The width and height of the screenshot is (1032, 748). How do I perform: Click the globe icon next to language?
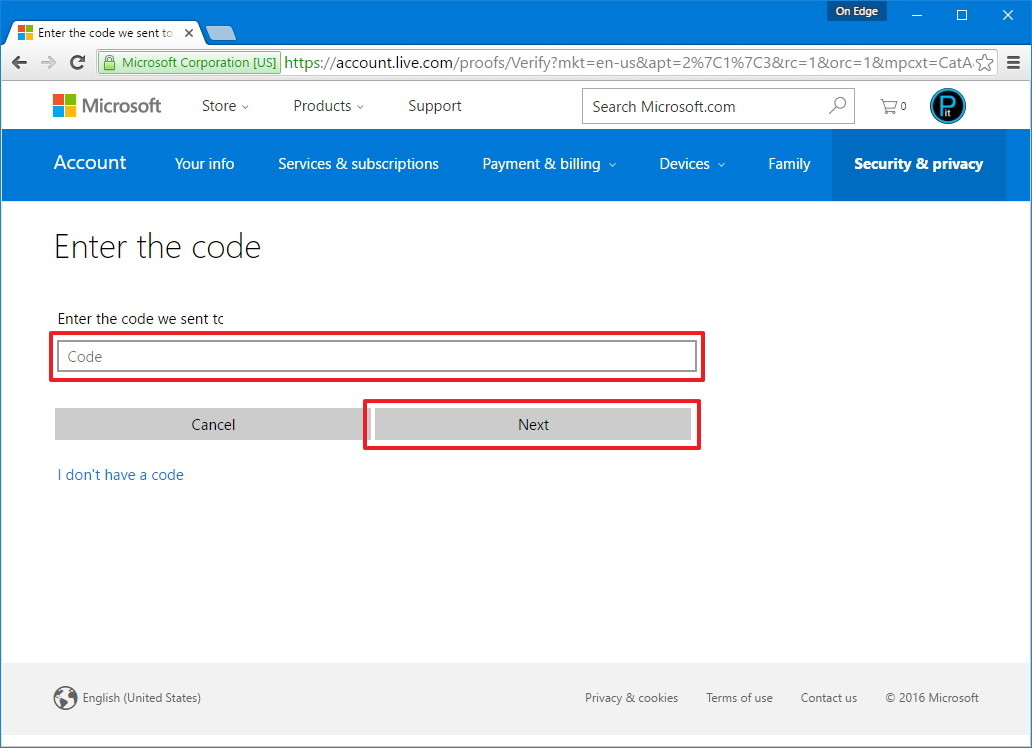(x=66, y=697)
